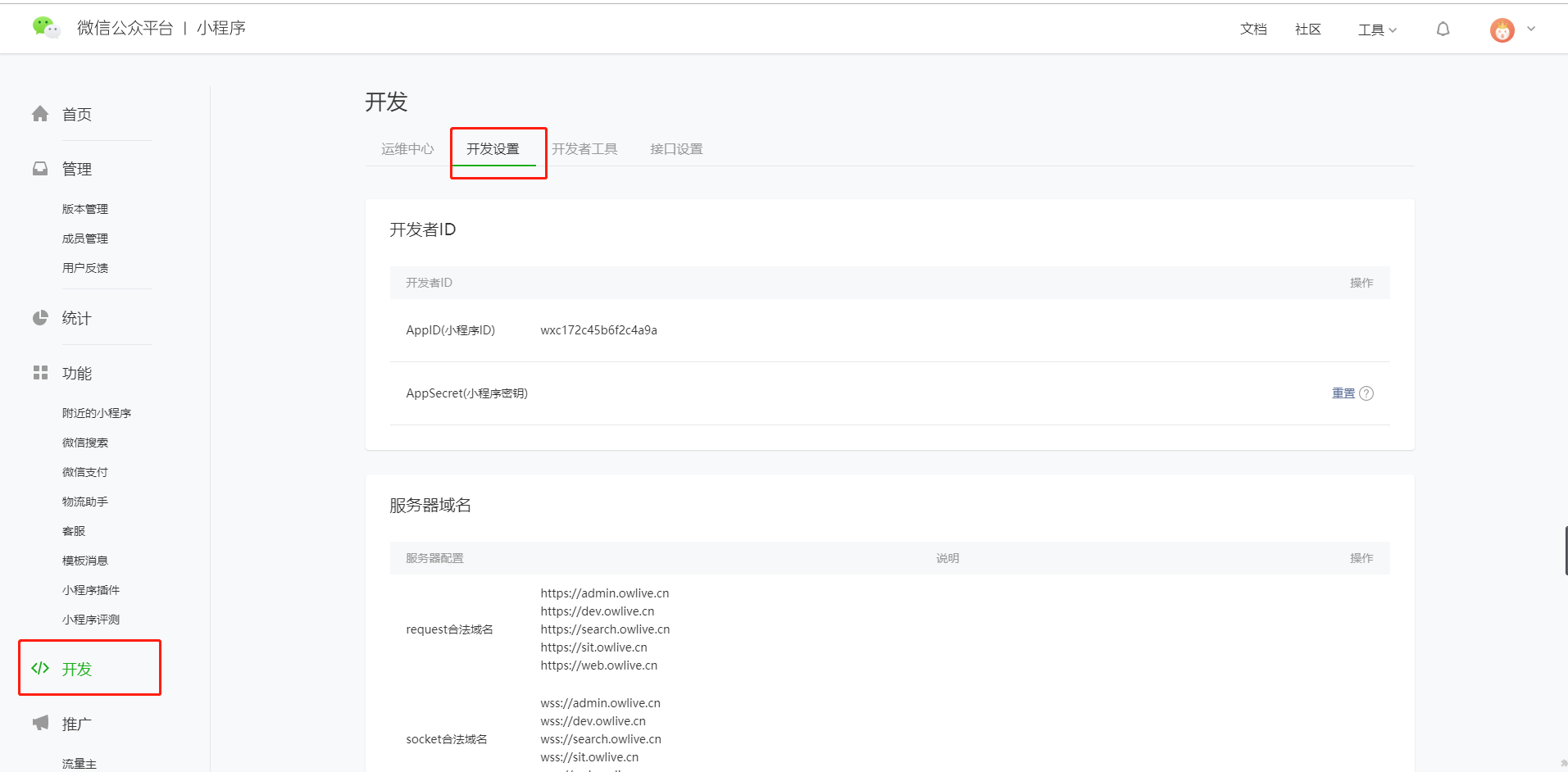Click the 推广 megaphone icon
Image resolution: width=1568 pixels, height=772 pixels.
pos(40,723)
